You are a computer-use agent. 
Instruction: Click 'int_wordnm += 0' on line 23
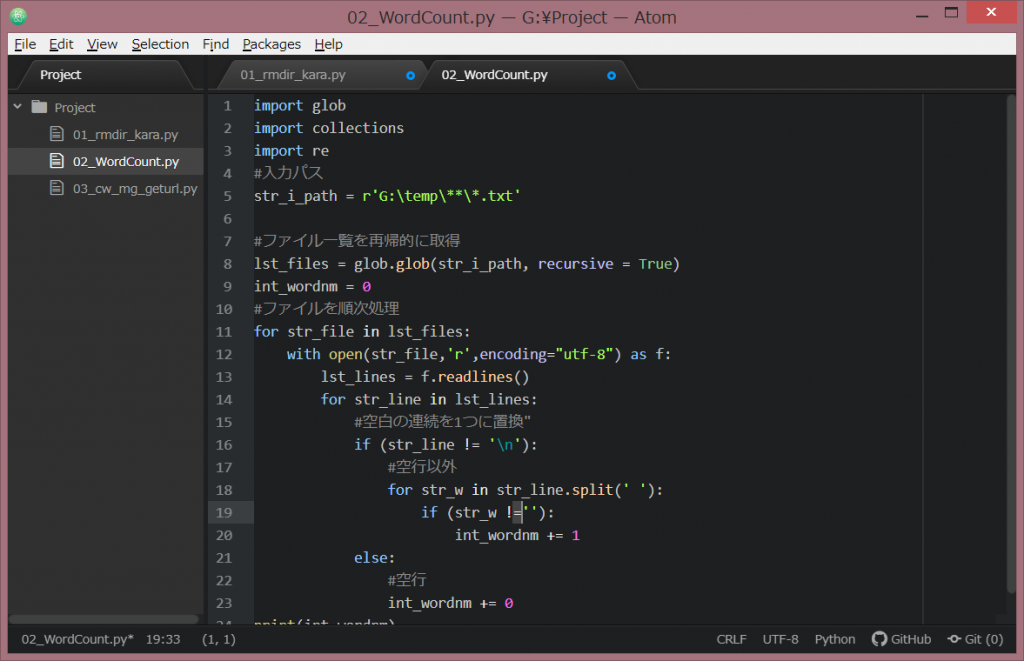(x=451, y=604)
